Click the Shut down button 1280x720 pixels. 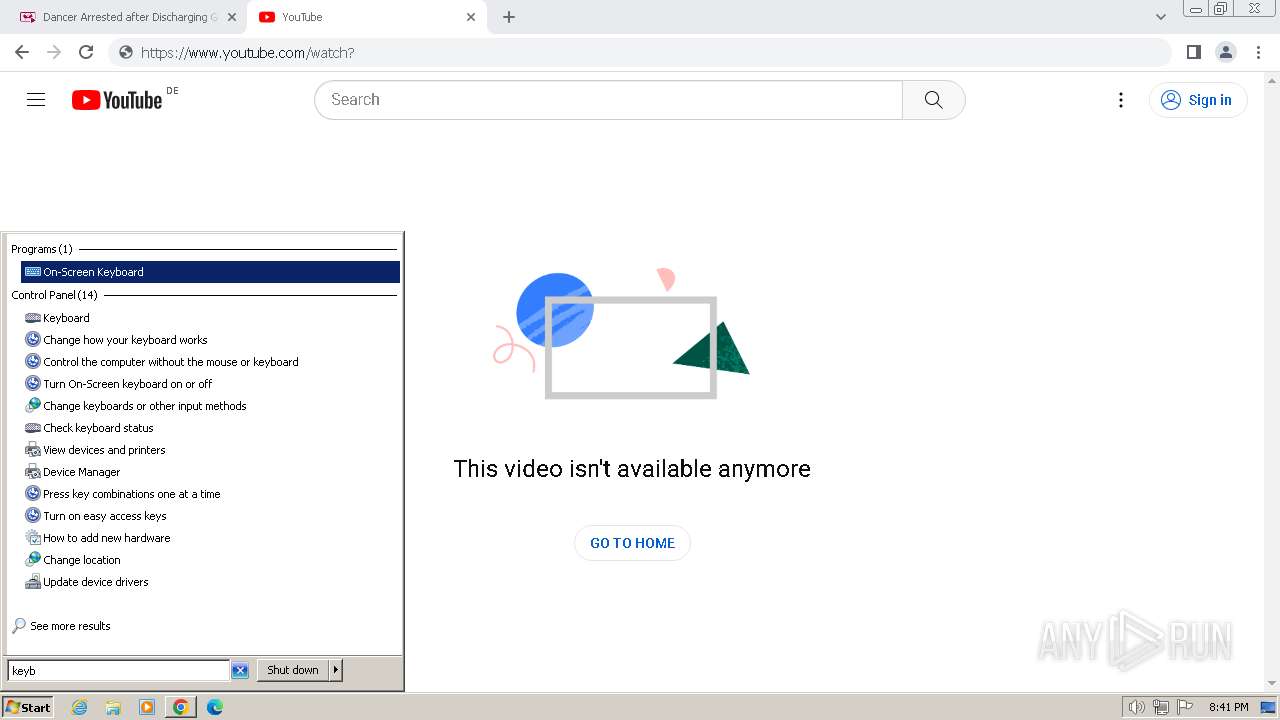pyautogui.click(x=293, y=671)
